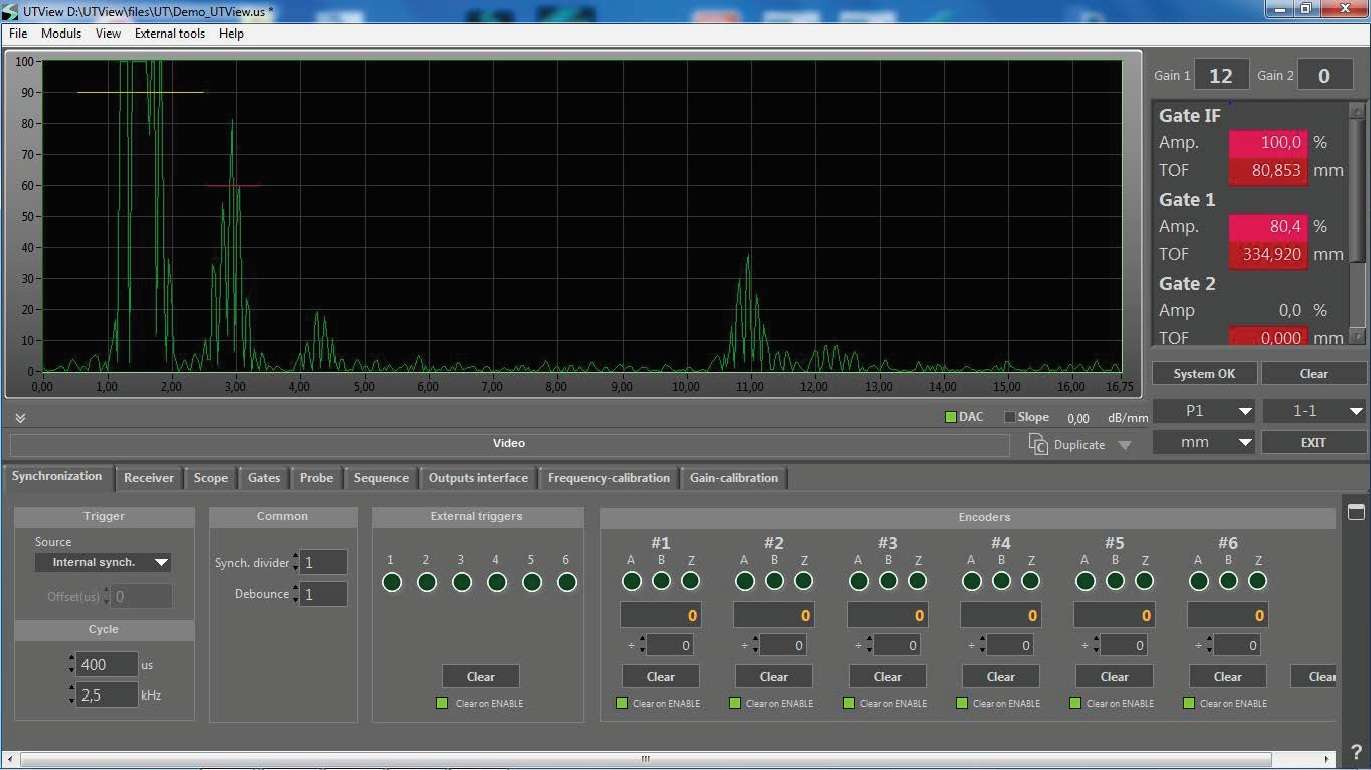Click the System OK button

point(1204,373)
